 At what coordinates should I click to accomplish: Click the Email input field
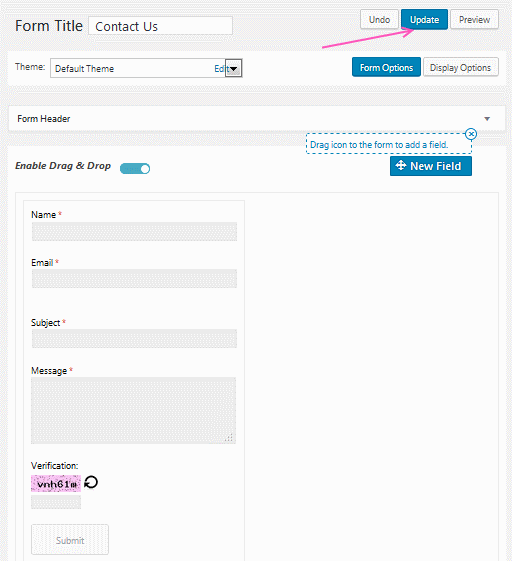pos(134,279)
